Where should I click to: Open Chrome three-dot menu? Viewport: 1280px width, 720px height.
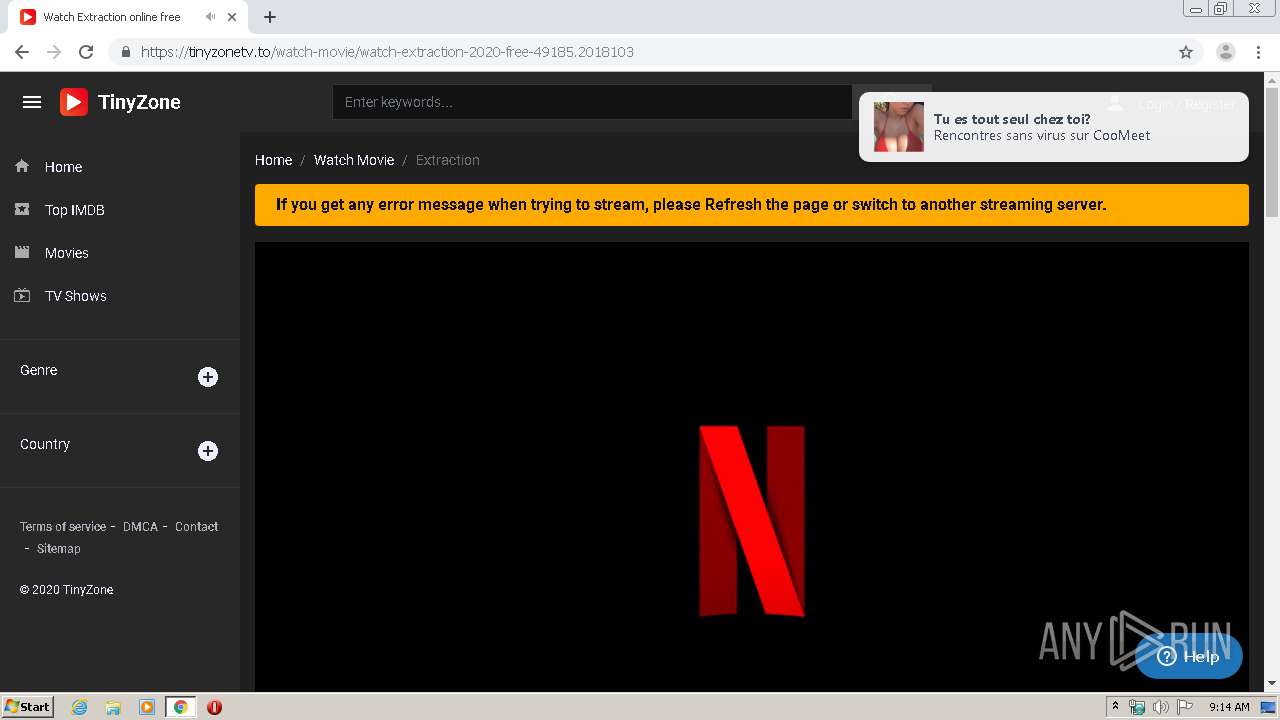tap(1258, 52)
